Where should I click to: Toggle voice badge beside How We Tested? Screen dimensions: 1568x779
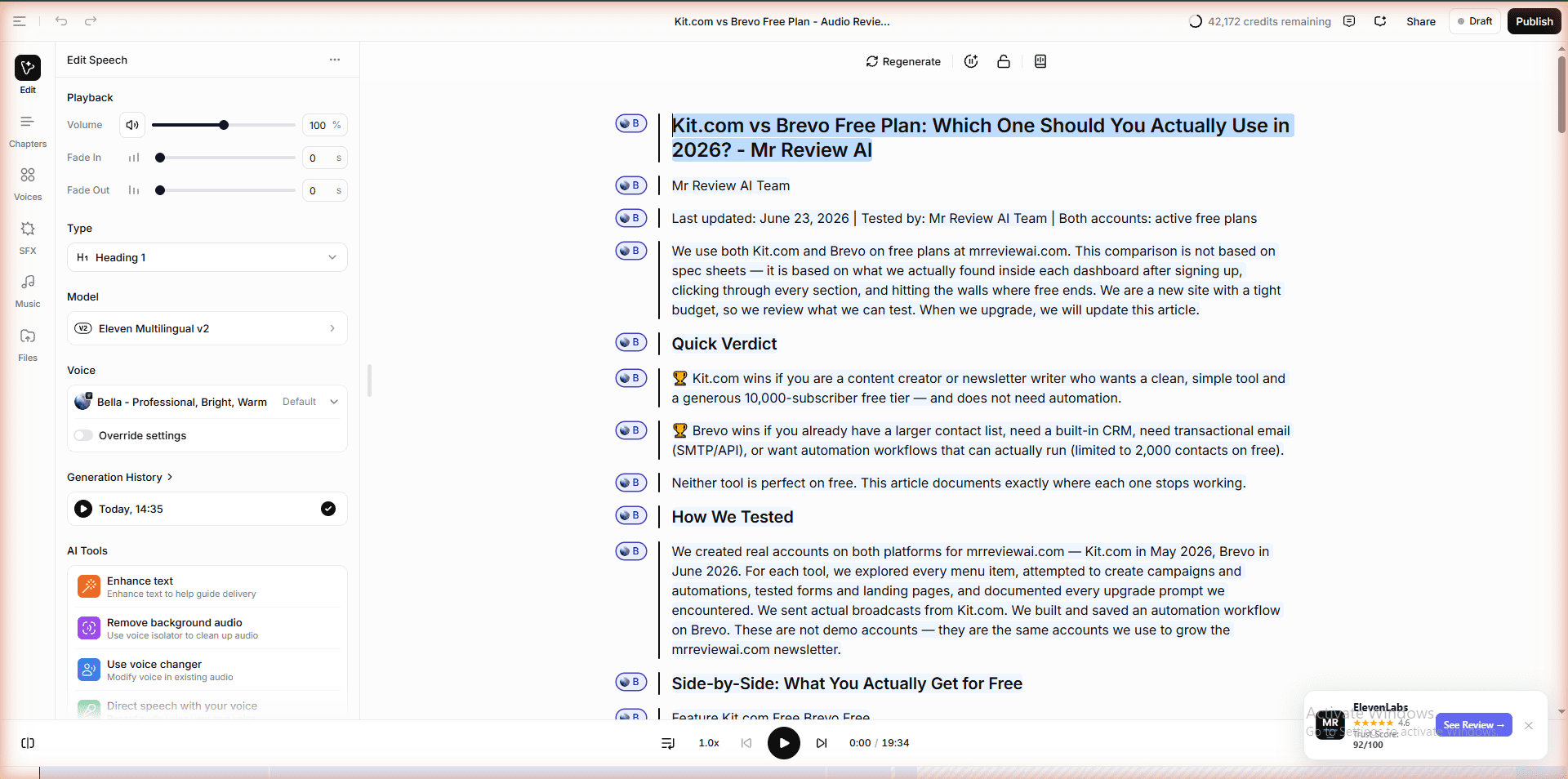[x=631, y=515]
